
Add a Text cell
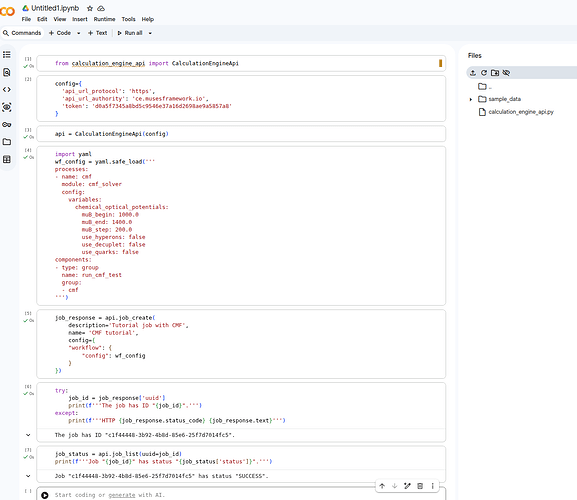tap(98, 33)
